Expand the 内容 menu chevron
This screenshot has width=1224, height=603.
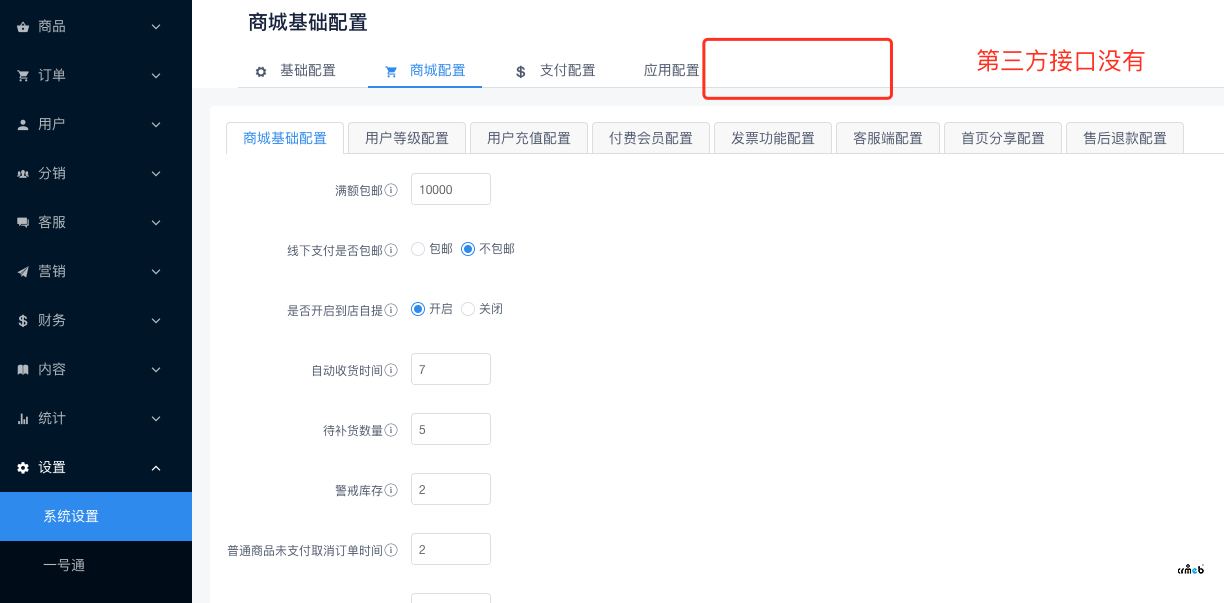tap(156, 370)
